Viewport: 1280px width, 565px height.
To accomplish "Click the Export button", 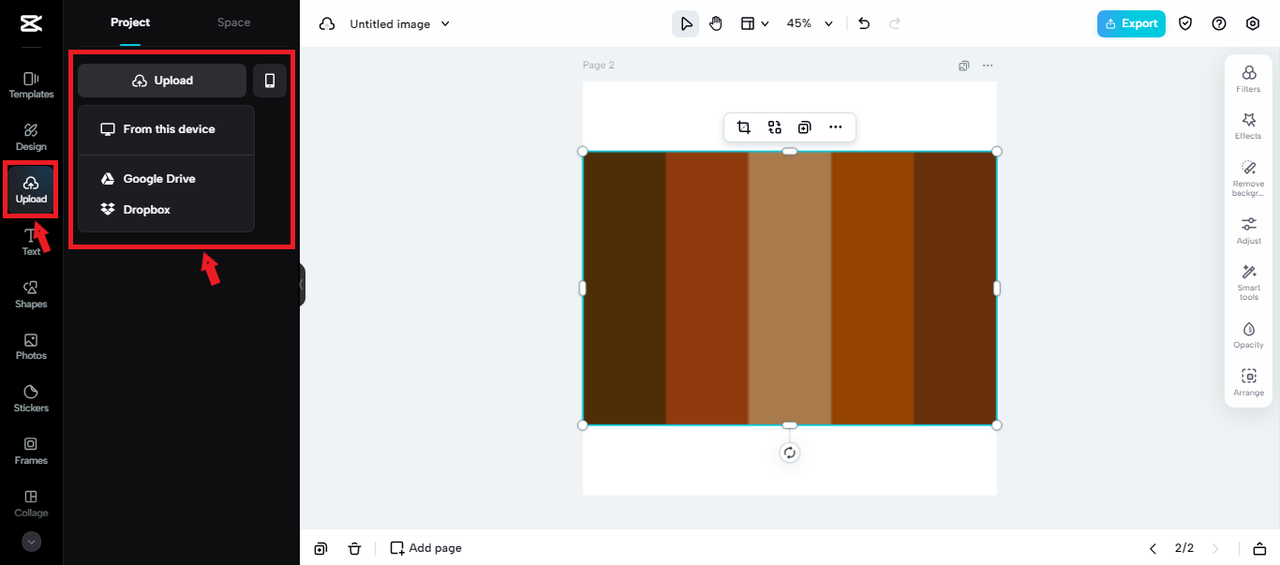I will coord(1131,24).
